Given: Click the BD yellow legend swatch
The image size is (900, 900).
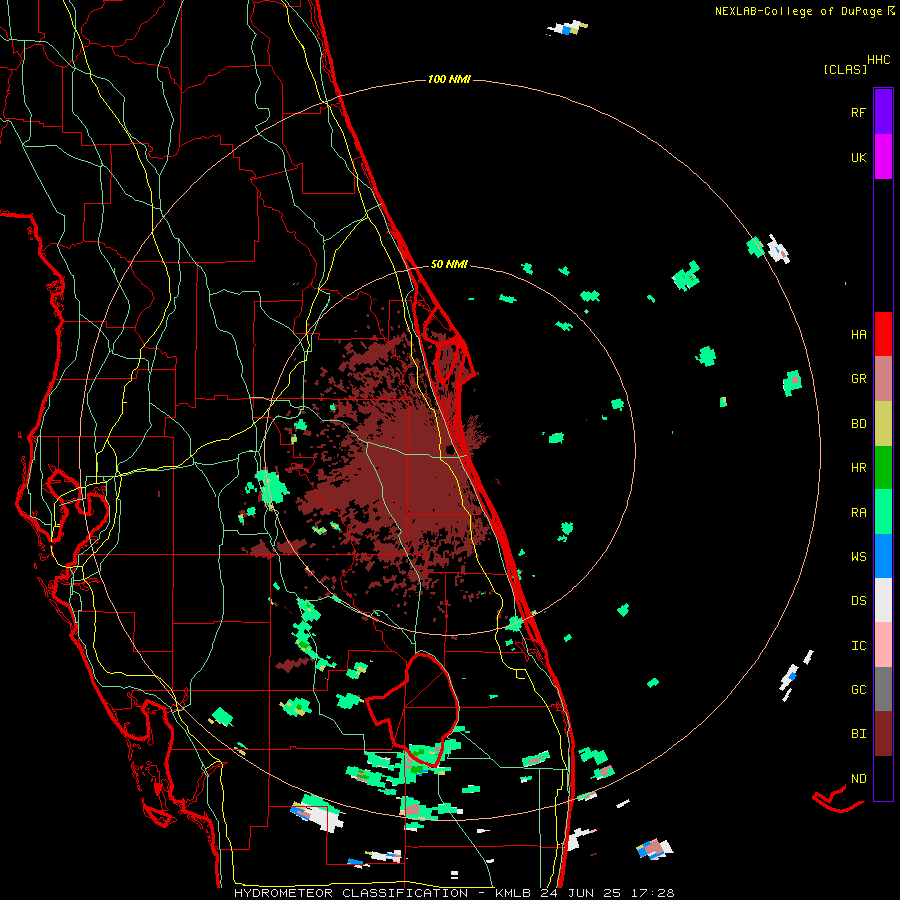Looking at the screenshot, I should (883, 424).
